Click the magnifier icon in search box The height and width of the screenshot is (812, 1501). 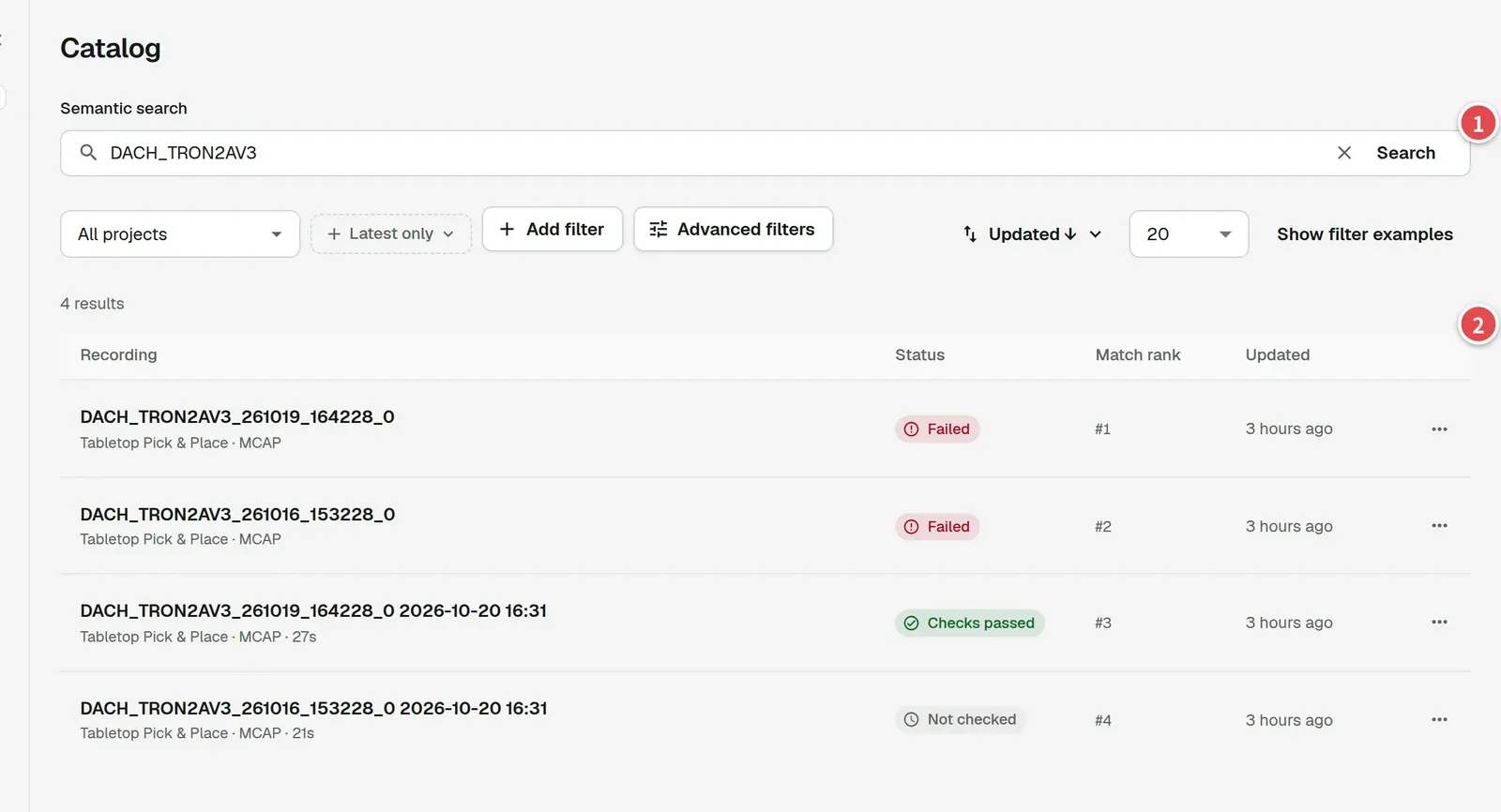coord(88,152)
